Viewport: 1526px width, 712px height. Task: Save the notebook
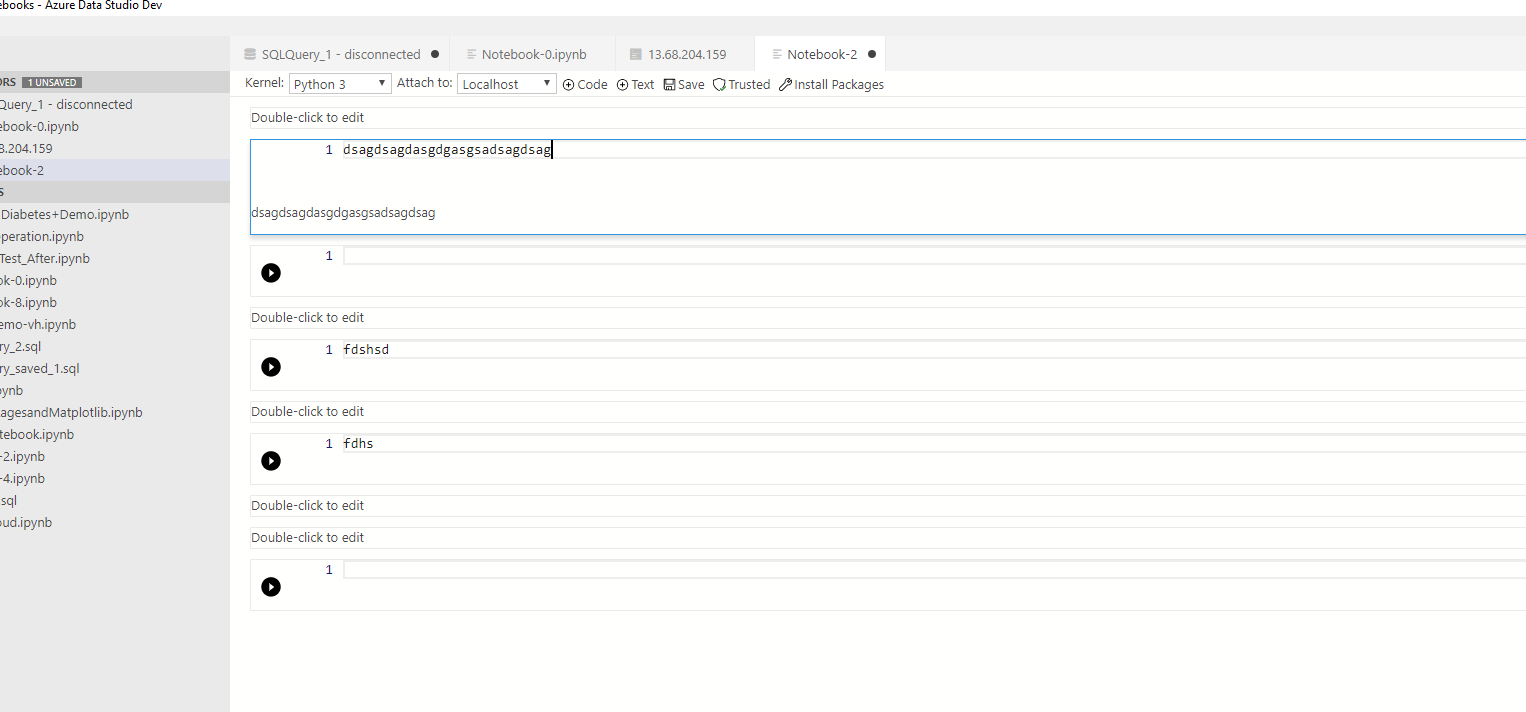684,85
